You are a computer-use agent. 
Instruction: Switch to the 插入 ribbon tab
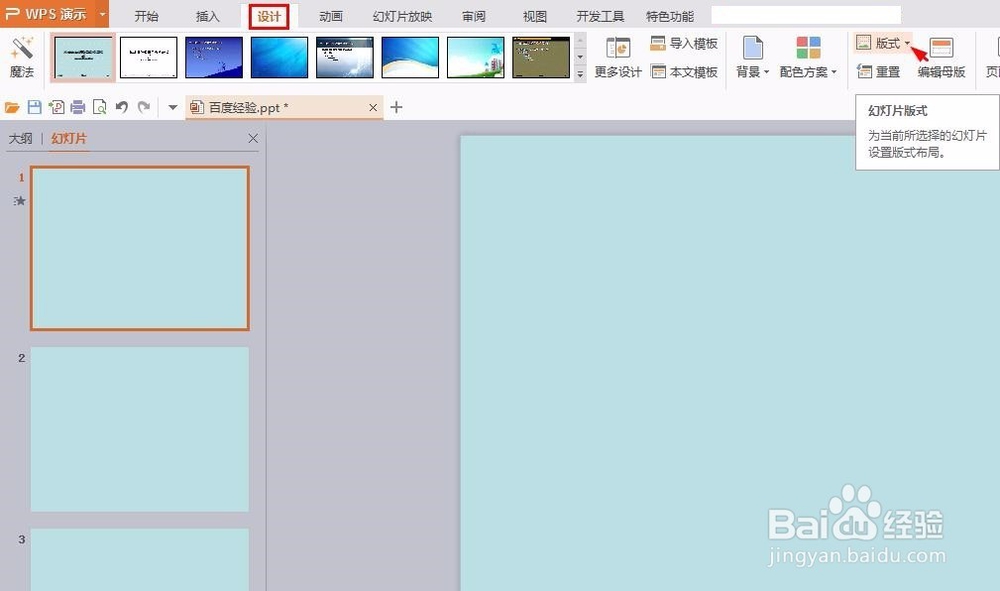[x=207, y=17]
